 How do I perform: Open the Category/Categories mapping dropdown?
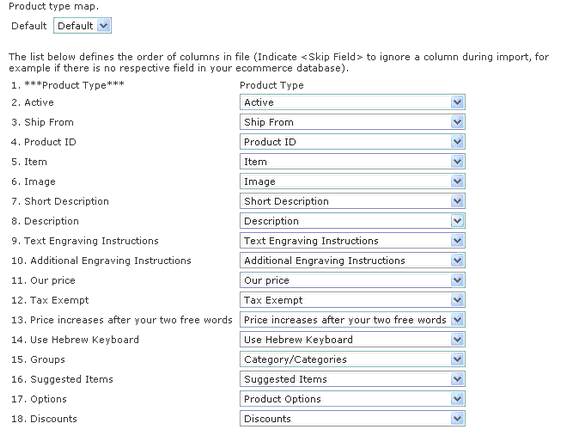pyautogui.click(x=352, y=359)
